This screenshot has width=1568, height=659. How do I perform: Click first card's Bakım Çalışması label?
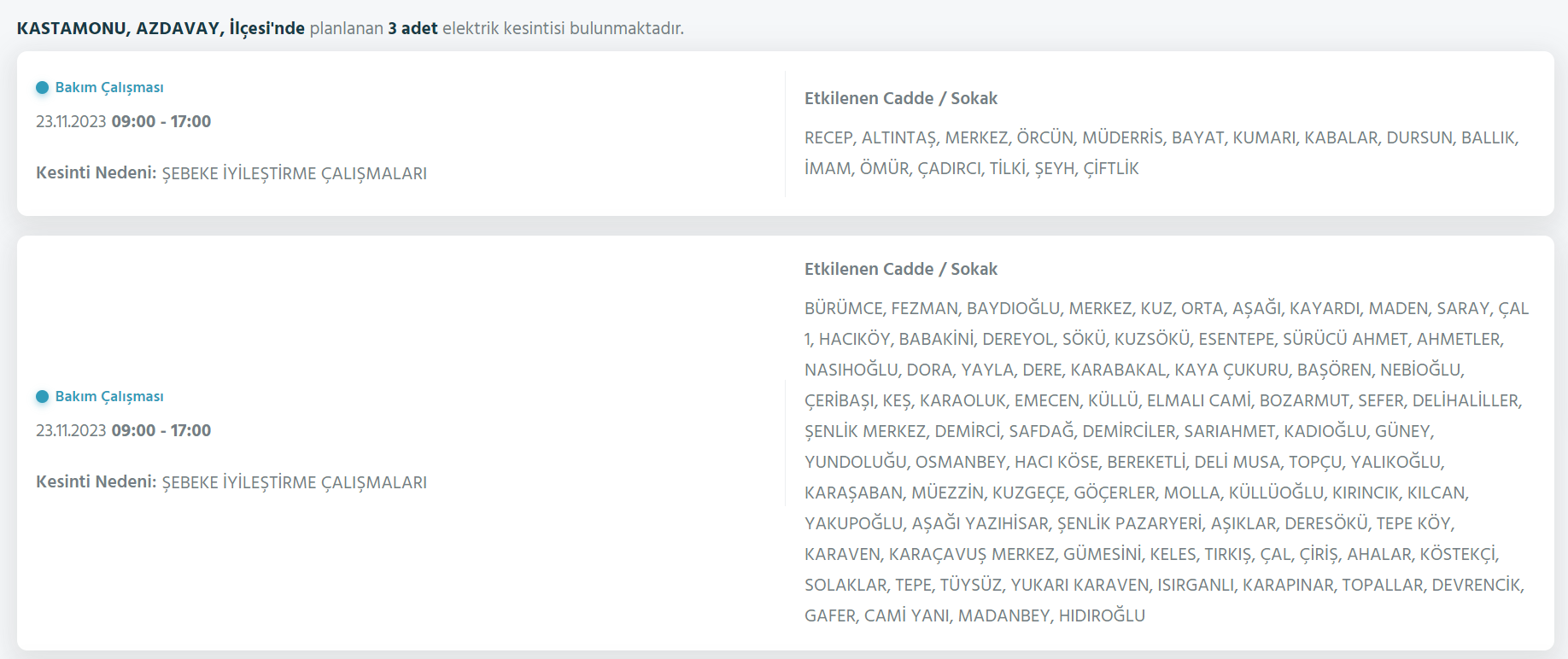(109, 88)
